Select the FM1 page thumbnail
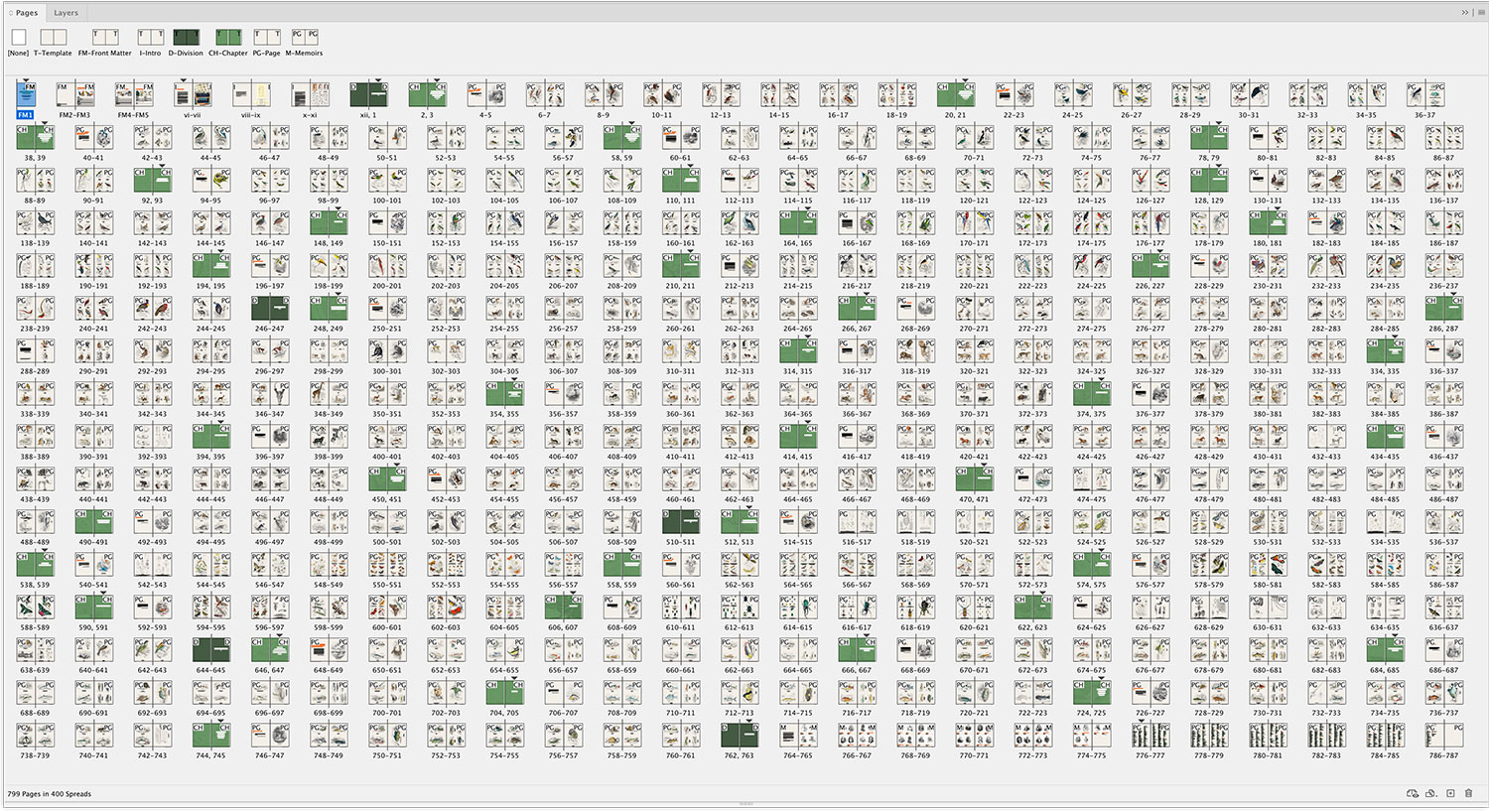Screen dimensions: 1489x812 tap(26, 95)
